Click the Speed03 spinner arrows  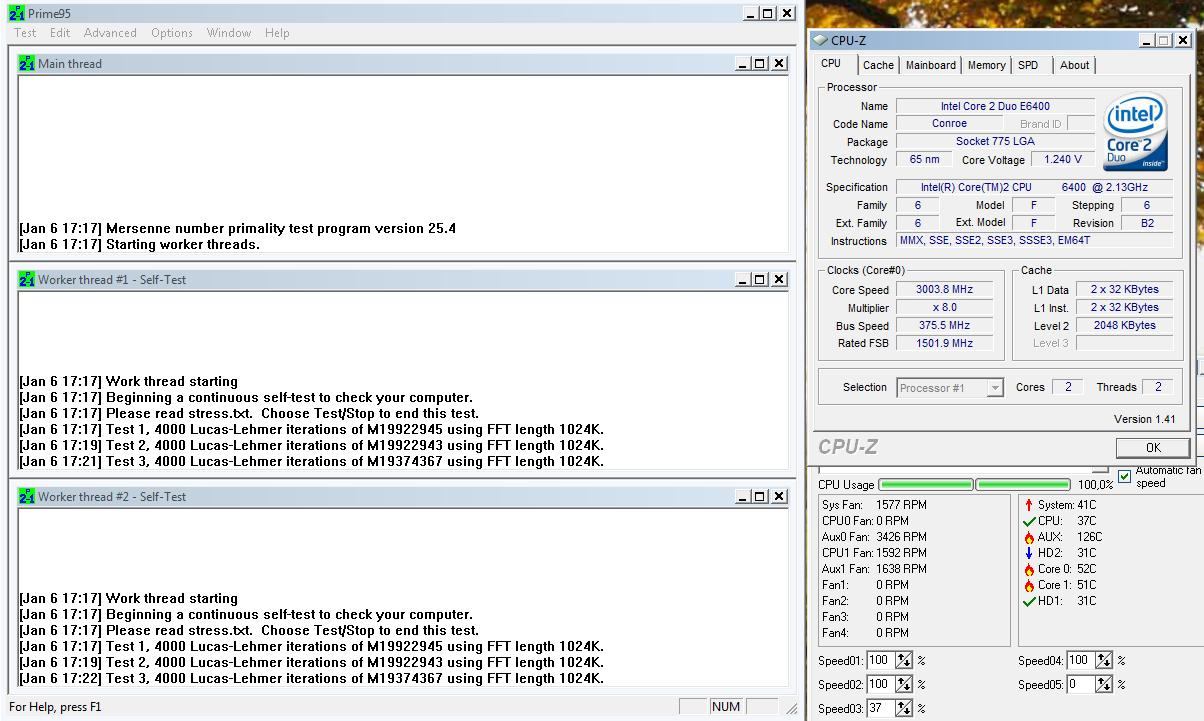904,708
